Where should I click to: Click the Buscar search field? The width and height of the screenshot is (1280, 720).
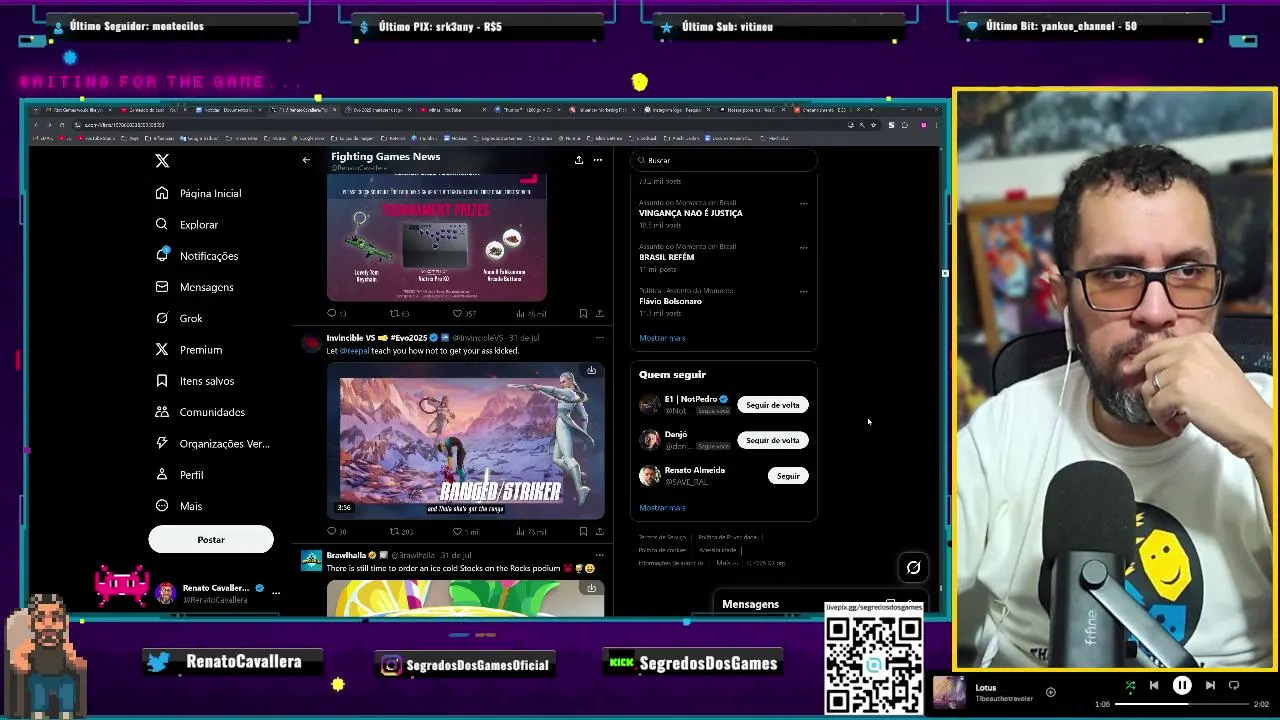click(724, 160)
